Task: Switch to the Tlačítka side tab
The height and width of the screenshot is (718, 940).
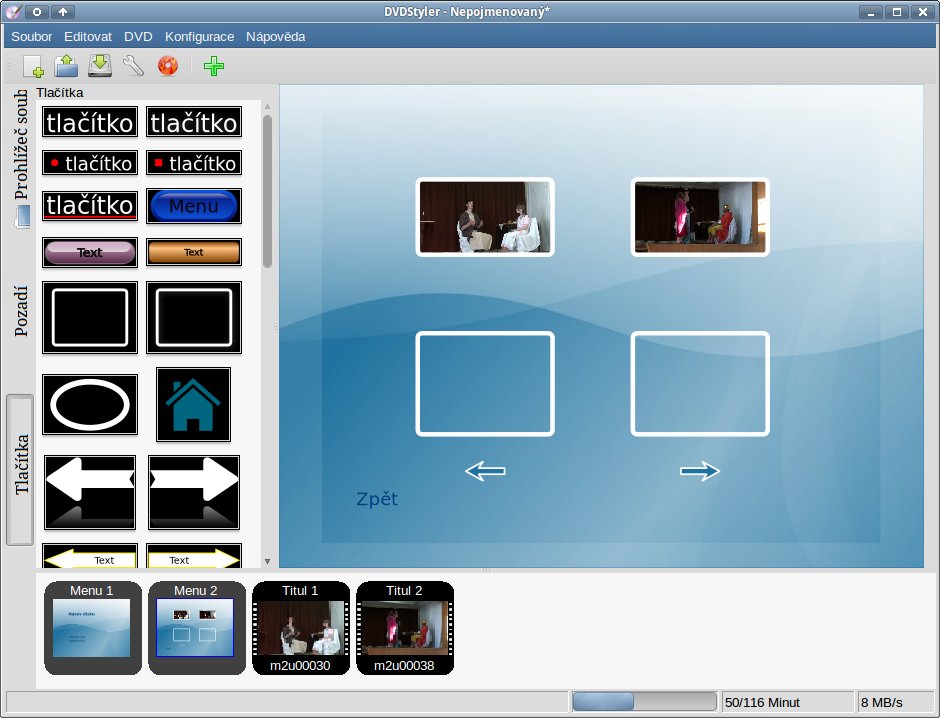Action: point(21,465)
